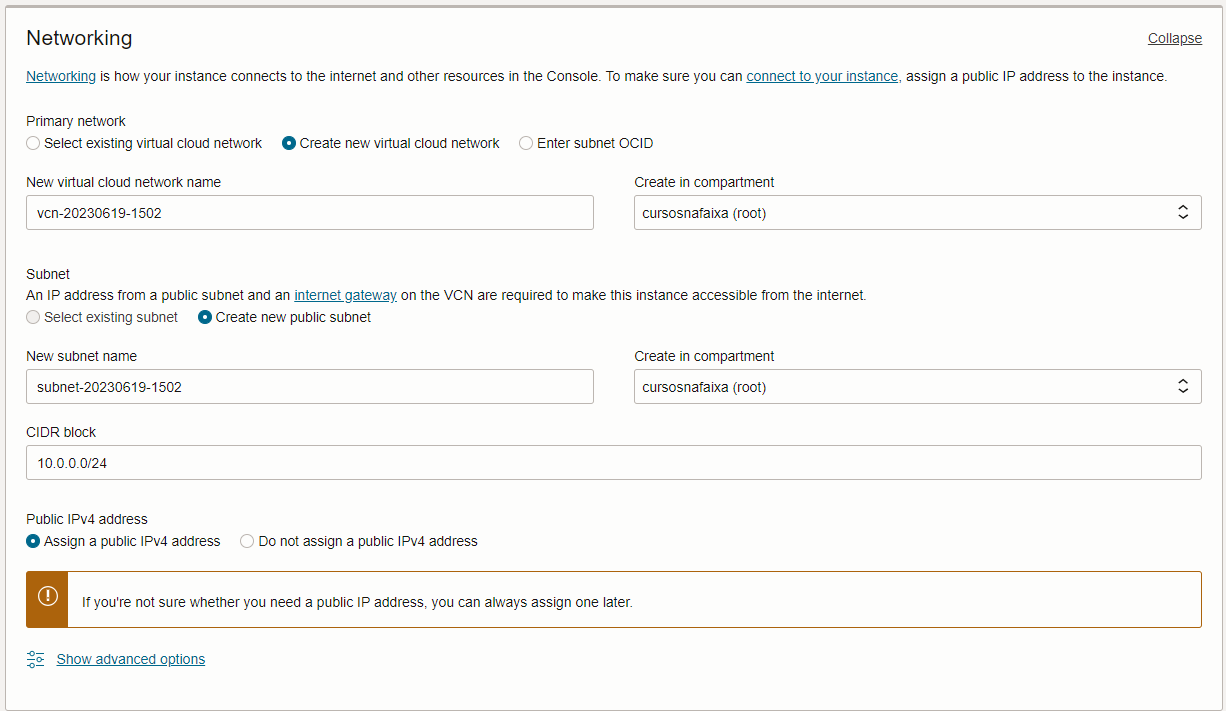Enable Assign a public IPv4 address
Screen dimensions: 1226x711
pyautogui.click(x=34, y=541)
